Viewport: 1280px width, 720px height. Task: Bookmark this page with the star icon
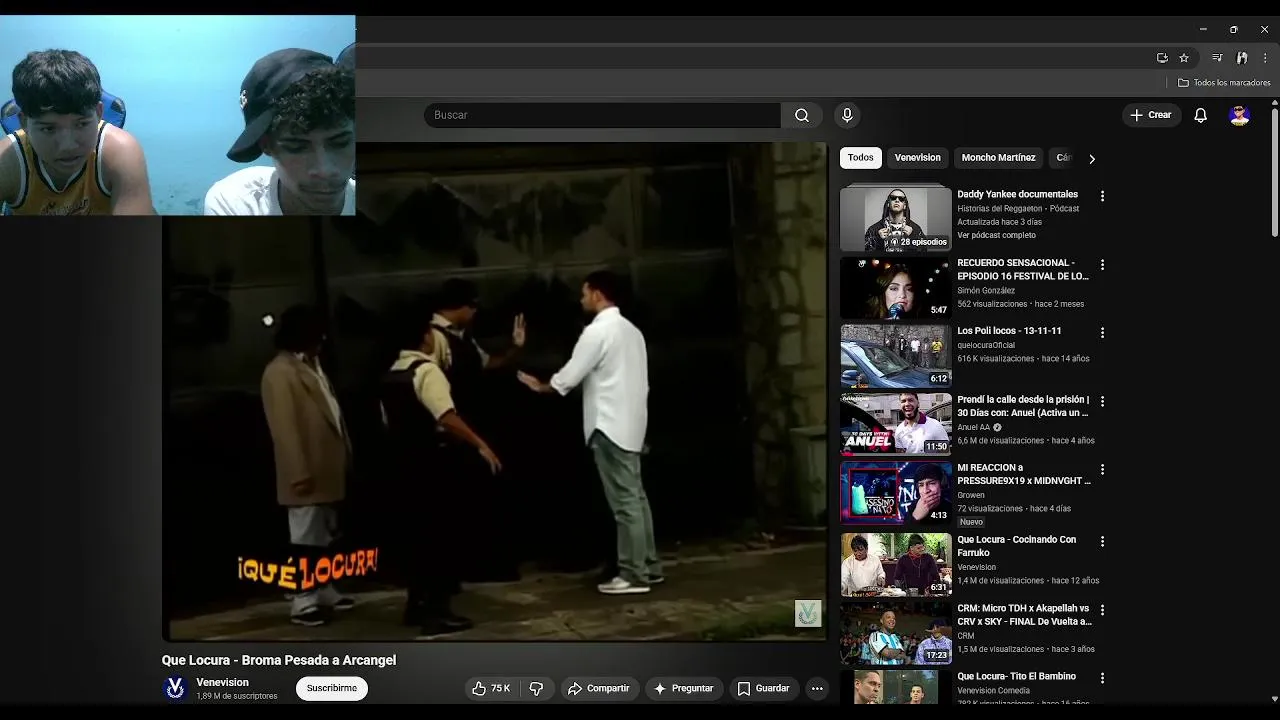click(x=1184, y=58)
